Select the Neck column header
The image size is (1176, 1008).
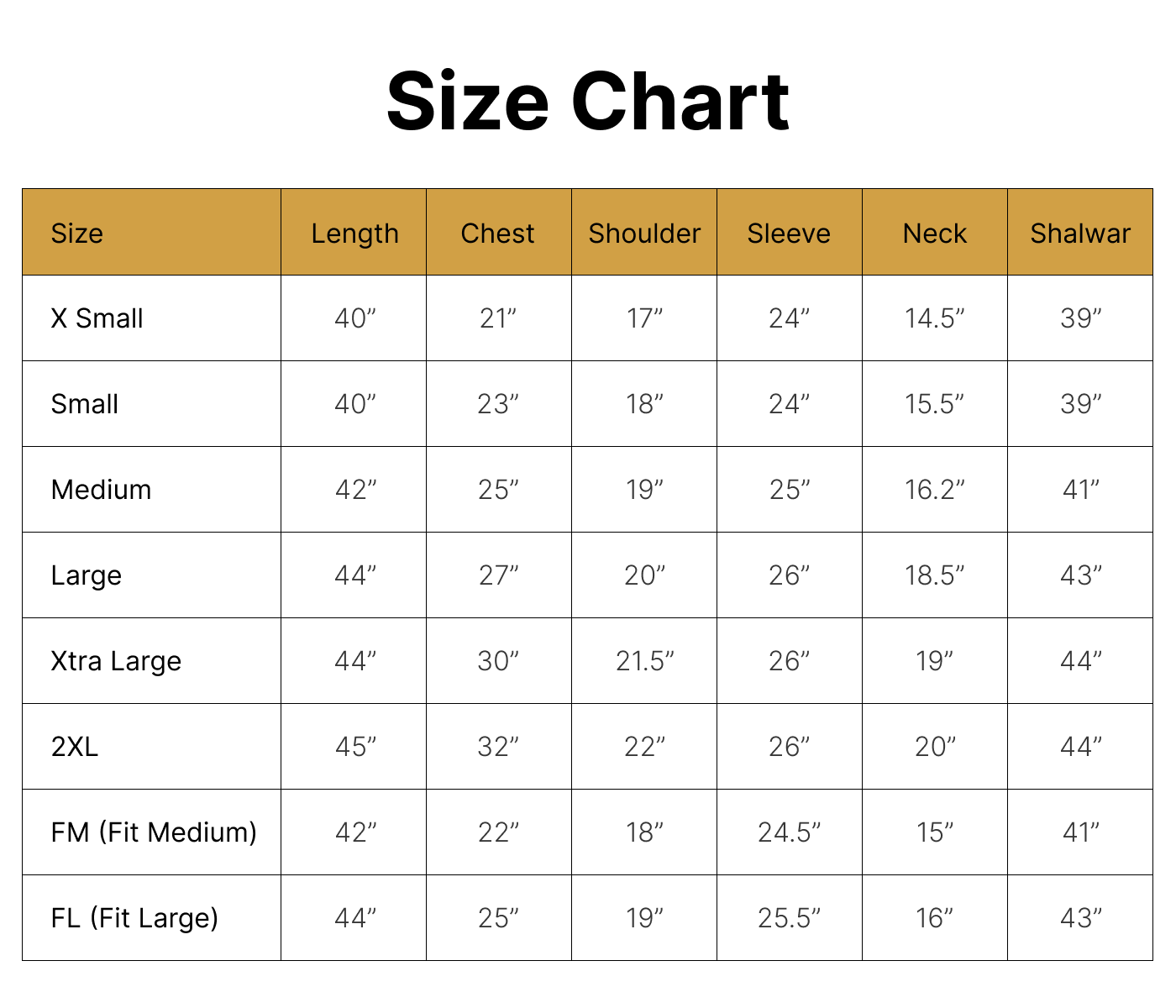[x=934, y=234]
